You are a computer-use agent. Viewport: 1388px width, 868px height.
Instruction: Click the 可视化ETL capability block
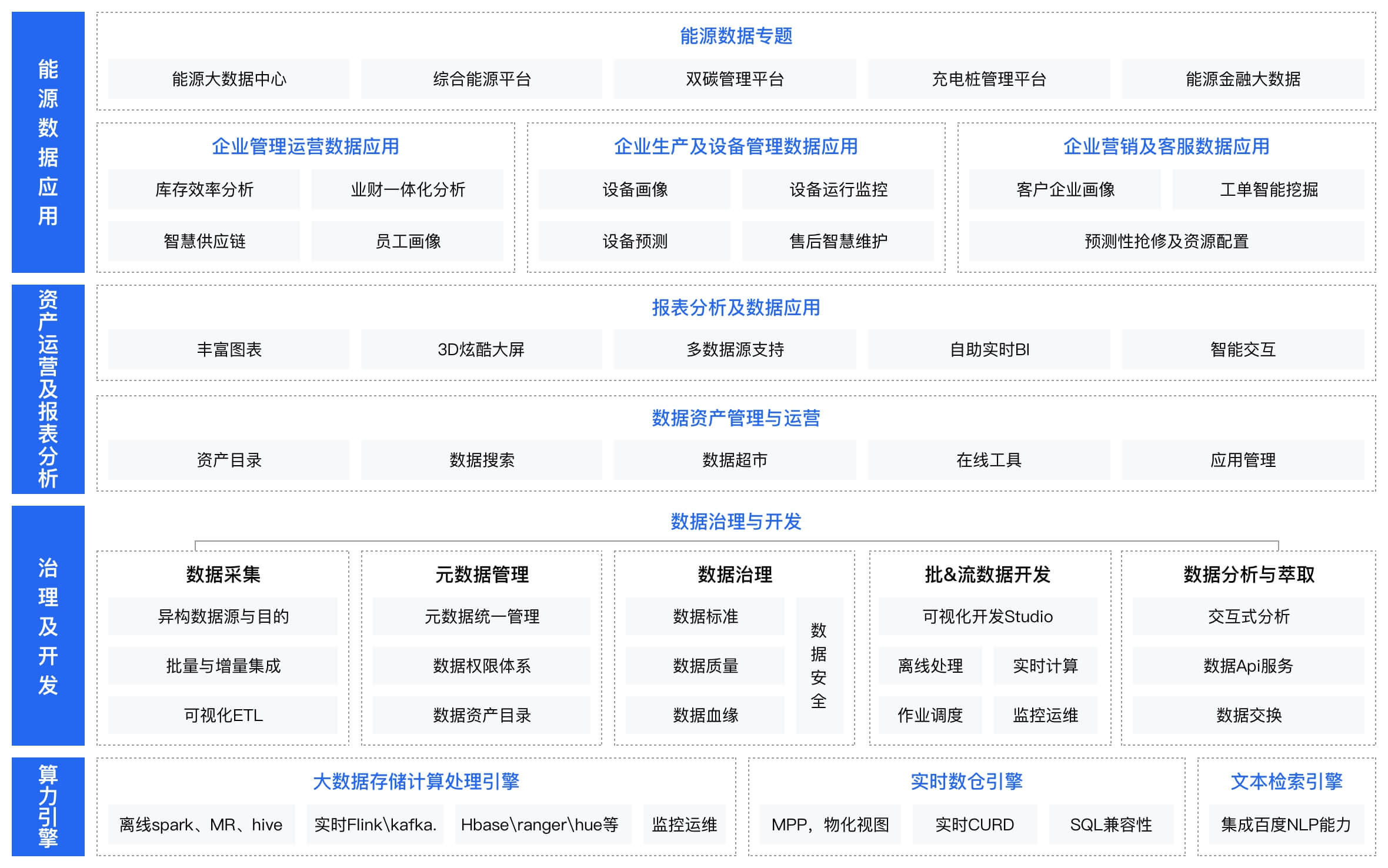pos(222,715)
